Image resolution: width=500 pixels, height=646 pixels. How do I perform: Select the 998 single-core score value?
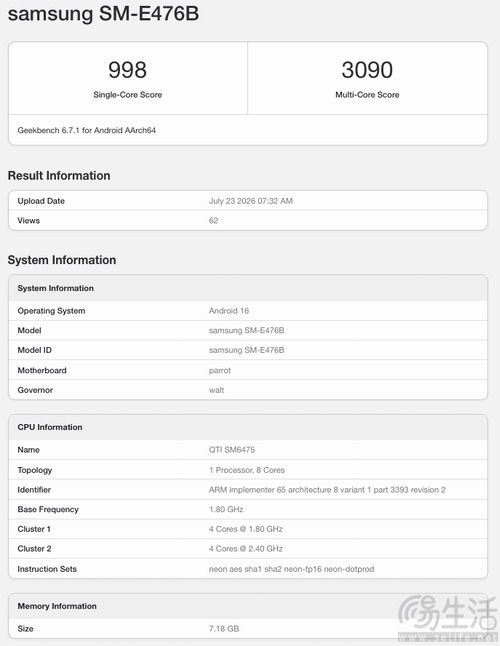(127, 70)
